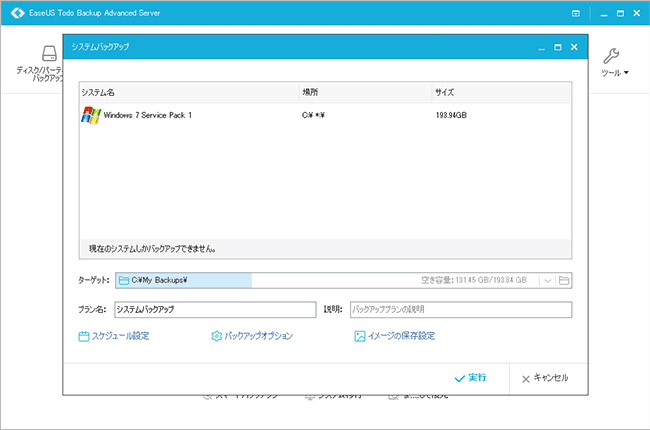
Task: Minimize the システムバックアップ dialog
Action: click(x=541, y=48)
